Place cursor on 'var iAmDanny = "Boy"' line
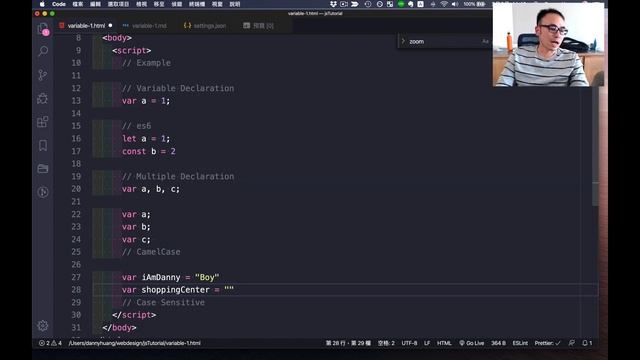The image size is (640, 360). pyautogui.click(x=170, y=277)
